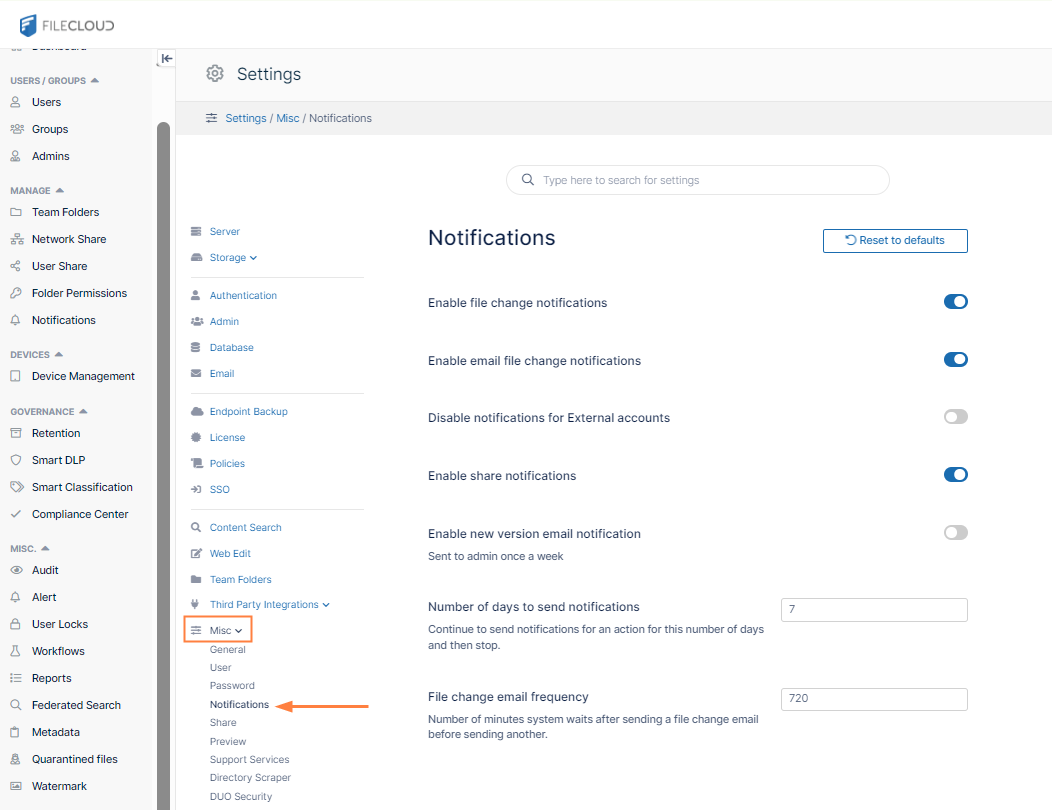
Task: Follow the Misc breadcrumb link
Action: click(x=288, y=118)
